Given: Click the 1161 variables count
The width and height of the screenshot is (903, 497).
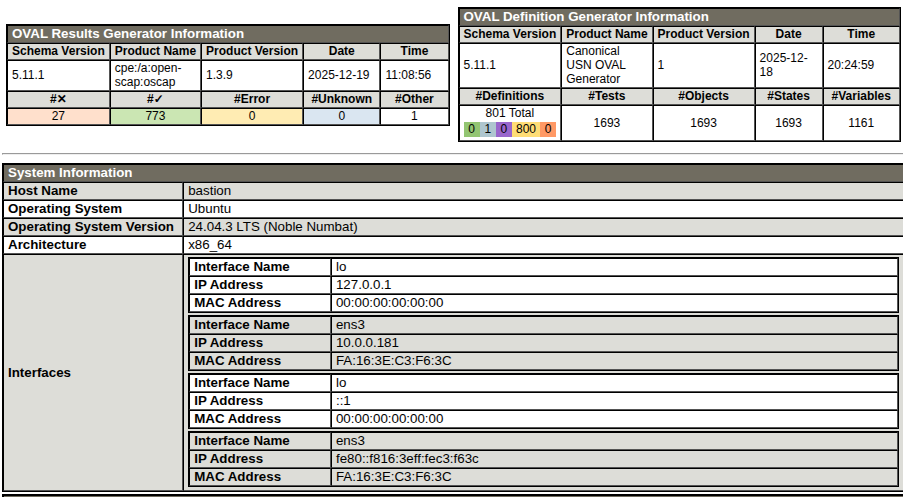Looking at the screenshot, I should tap(860, 123).
